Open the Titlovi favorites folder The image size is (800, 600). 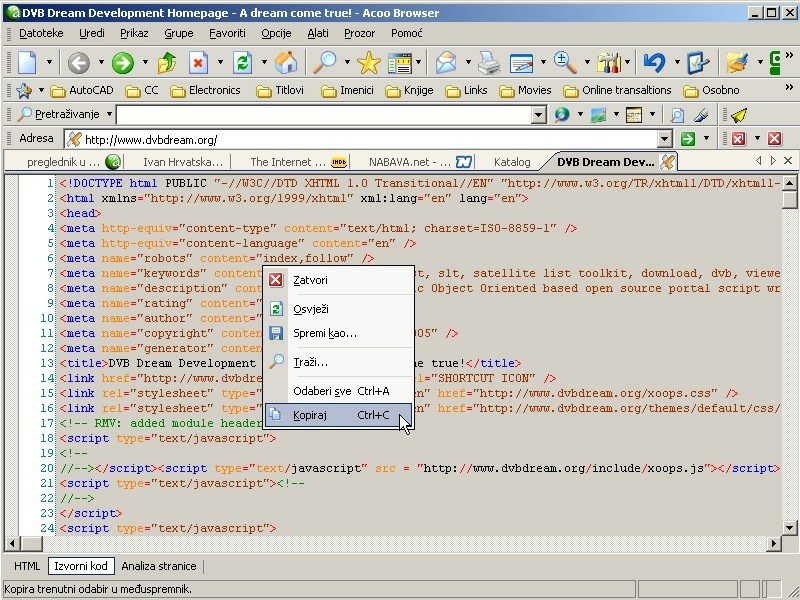point(280,90)
